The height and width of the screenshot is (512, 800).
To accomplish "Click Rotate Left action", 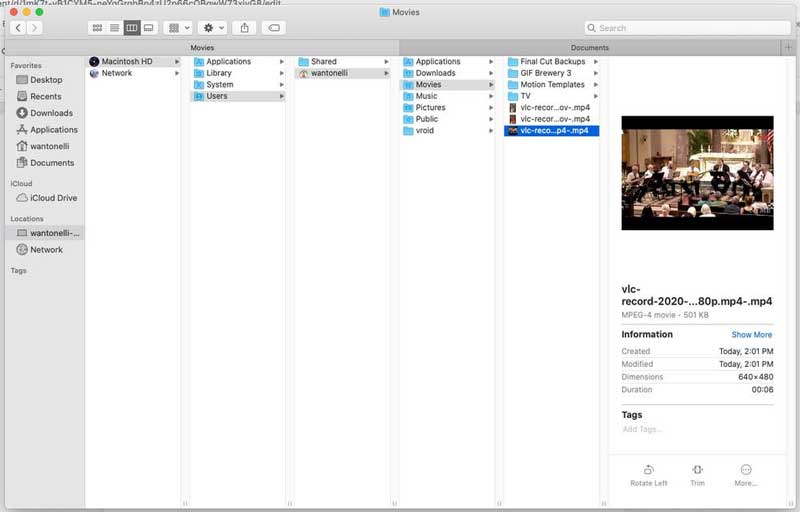I will point(648,475).
